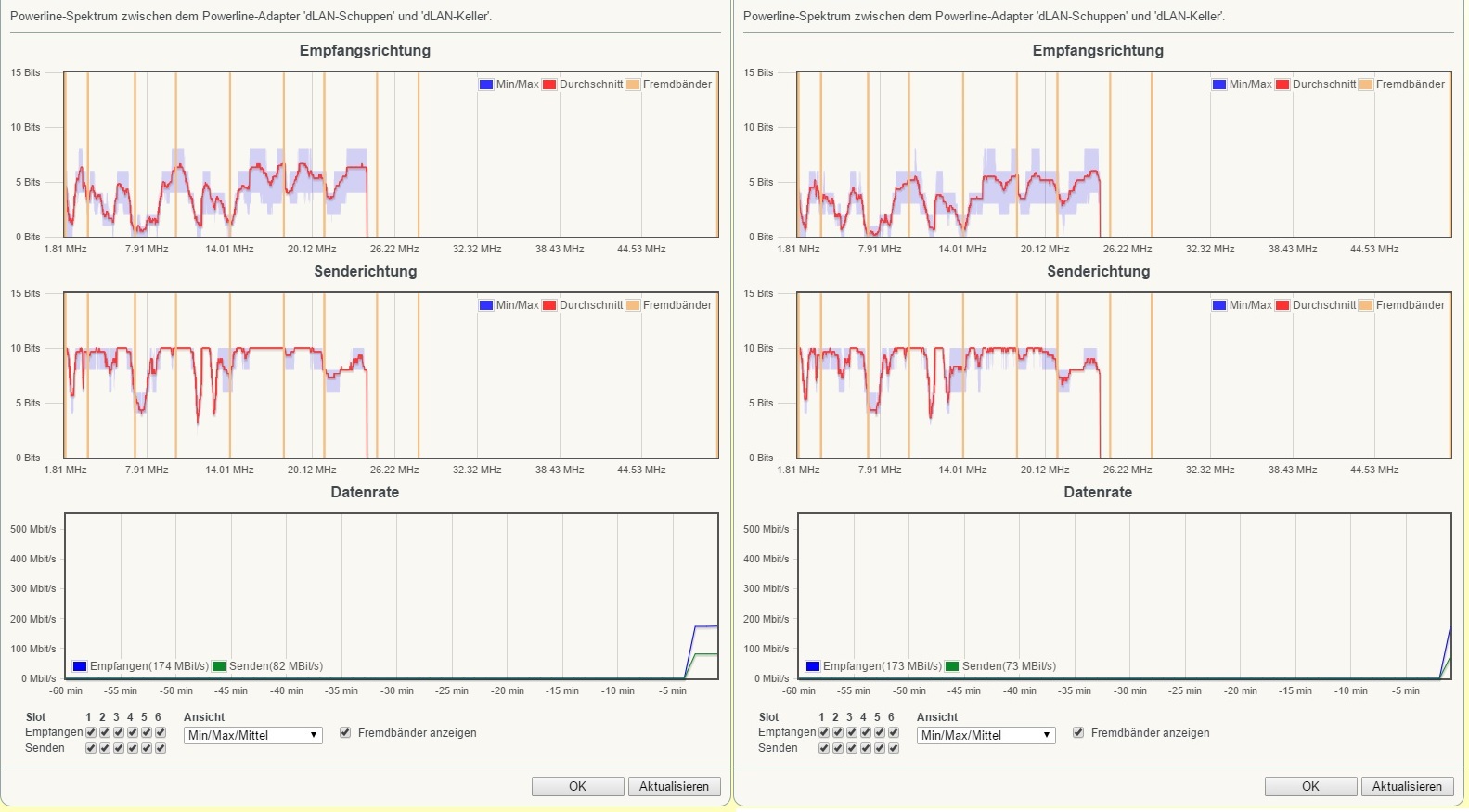
Task: Uncheck Empfangen slot 3 in right window
Action: tap(852, 732)
